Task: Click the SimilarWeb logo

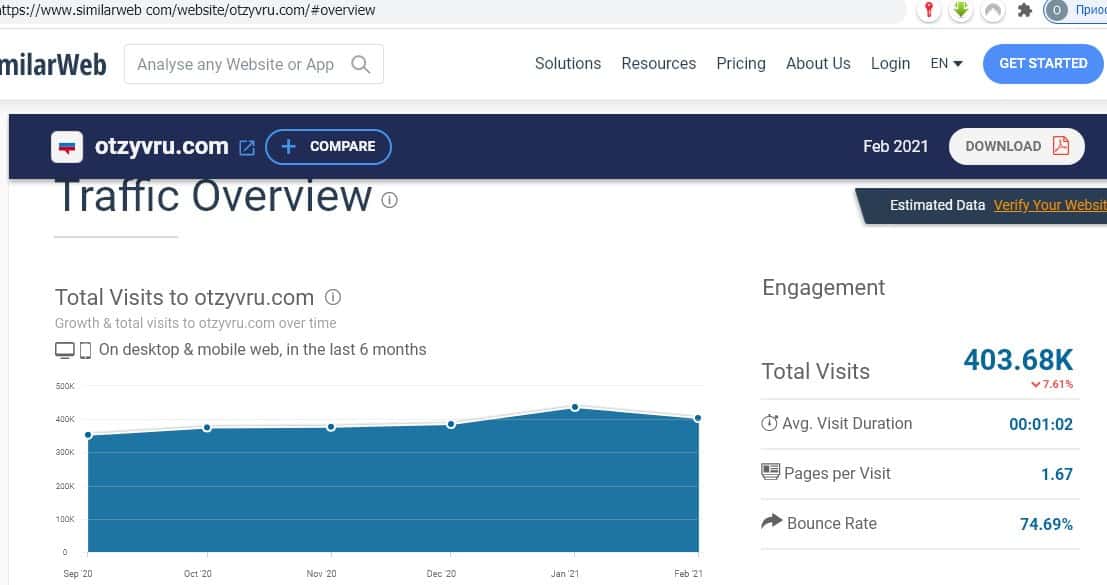Action: [x=53, y=65]
